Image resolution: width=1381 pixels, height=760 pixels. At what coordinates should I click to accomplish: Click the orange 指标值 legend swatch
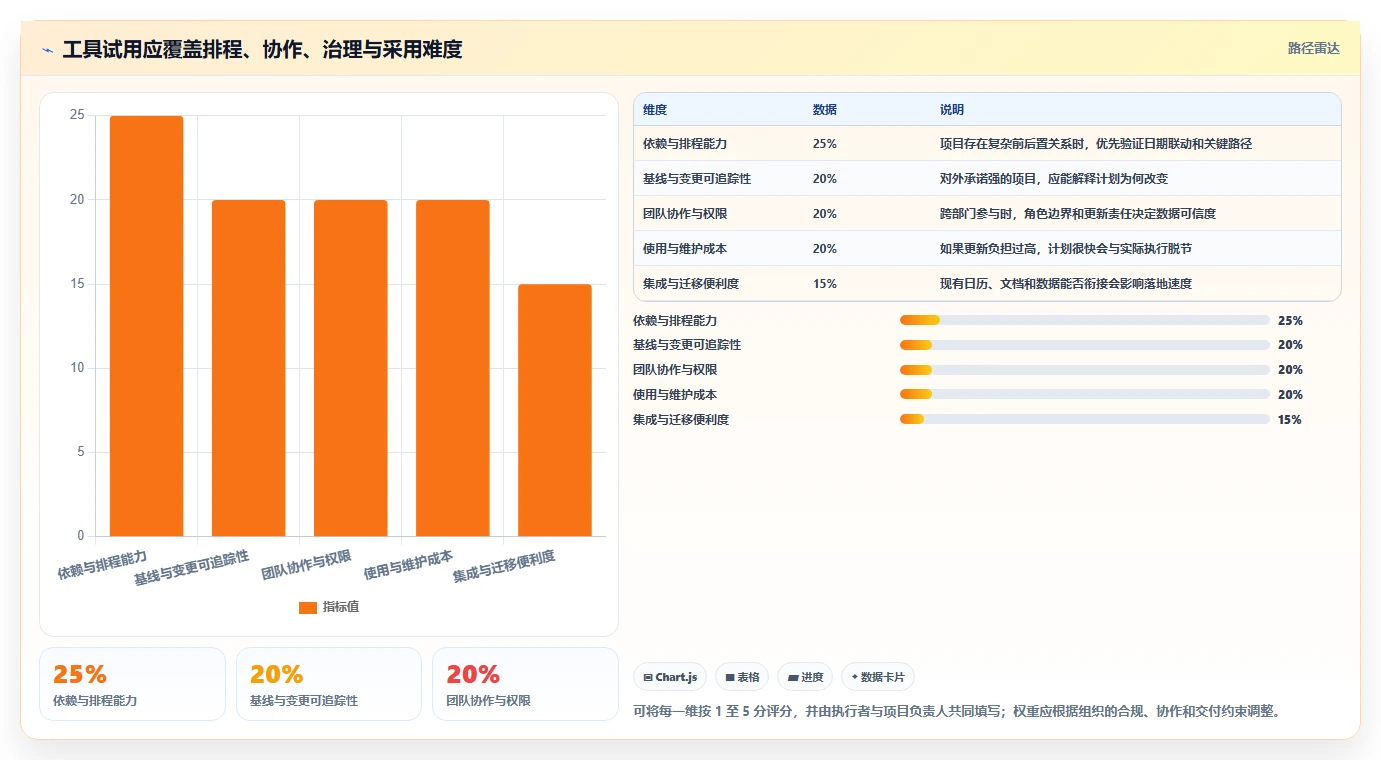pyautogui.click(x=308, y=608)
